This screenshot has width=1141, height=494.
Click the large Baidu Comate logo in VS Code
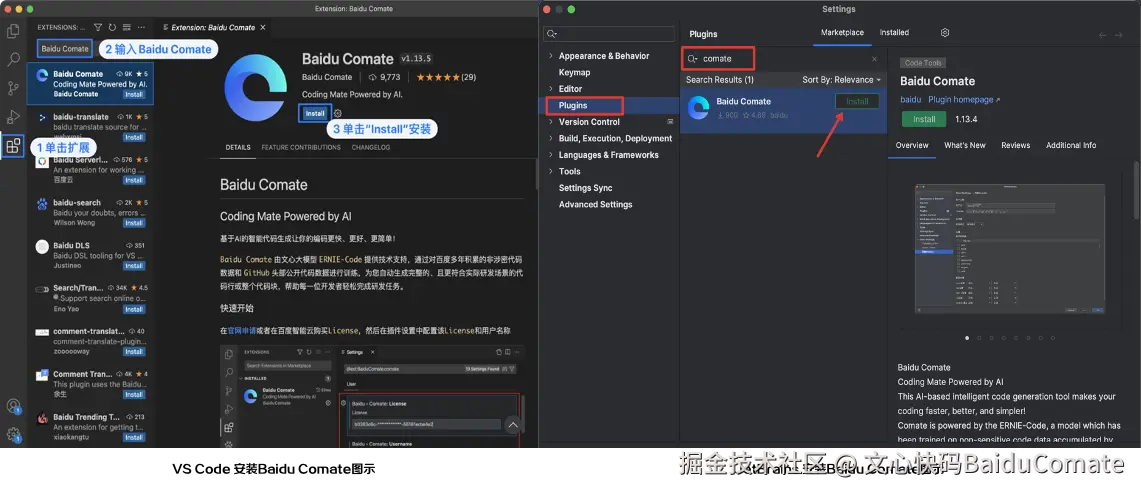click(x=255, y=87)
